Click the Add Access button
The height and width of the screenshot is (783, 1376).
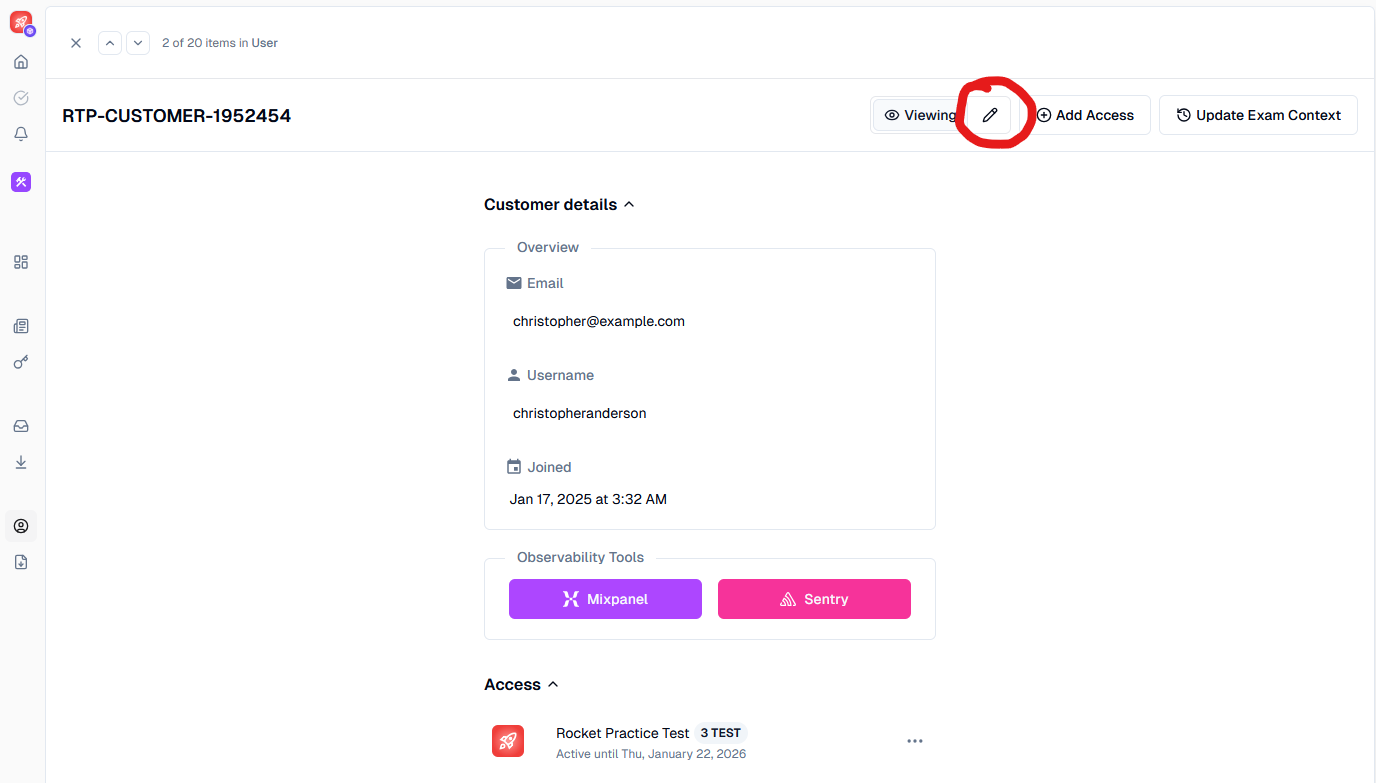click(x=1085, y=115)
